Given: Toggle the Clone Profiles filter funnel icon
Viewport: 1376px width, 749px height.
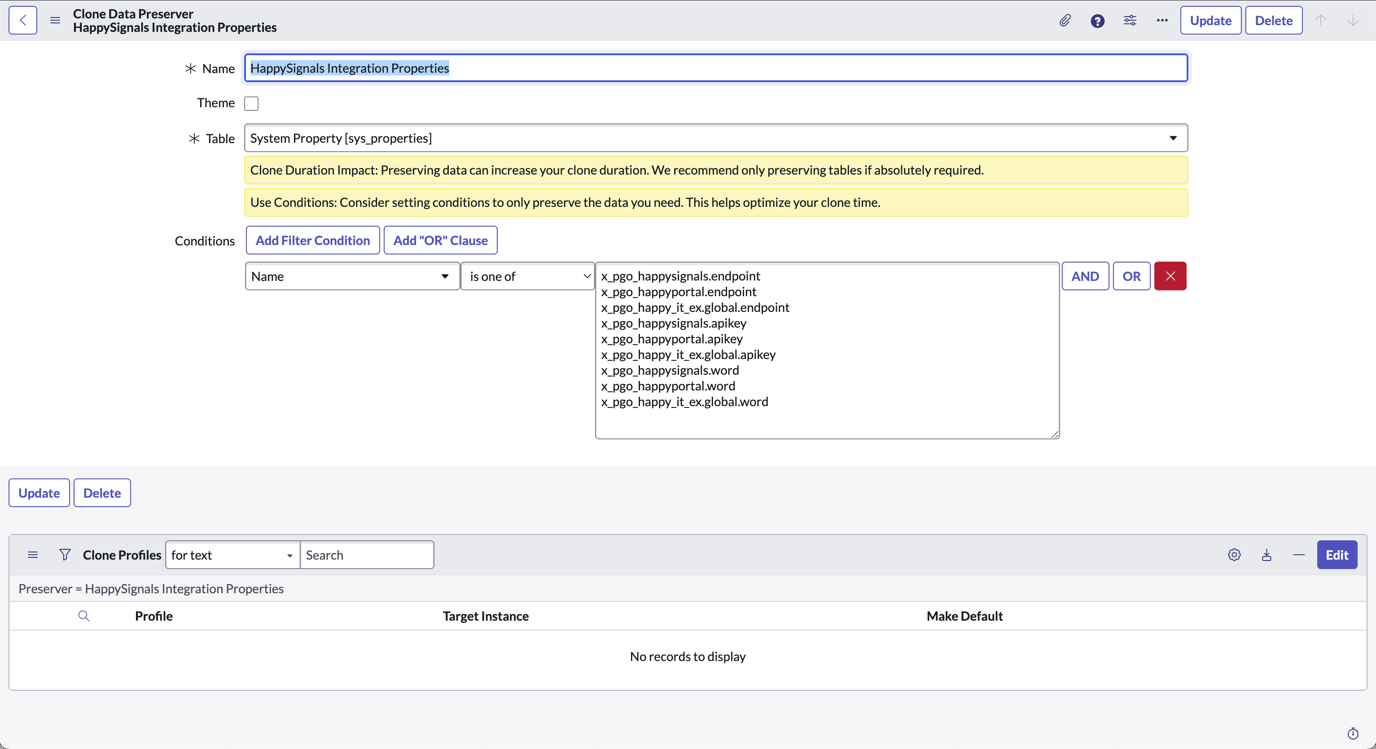Looking at the screenshot, I should [65, 555].
